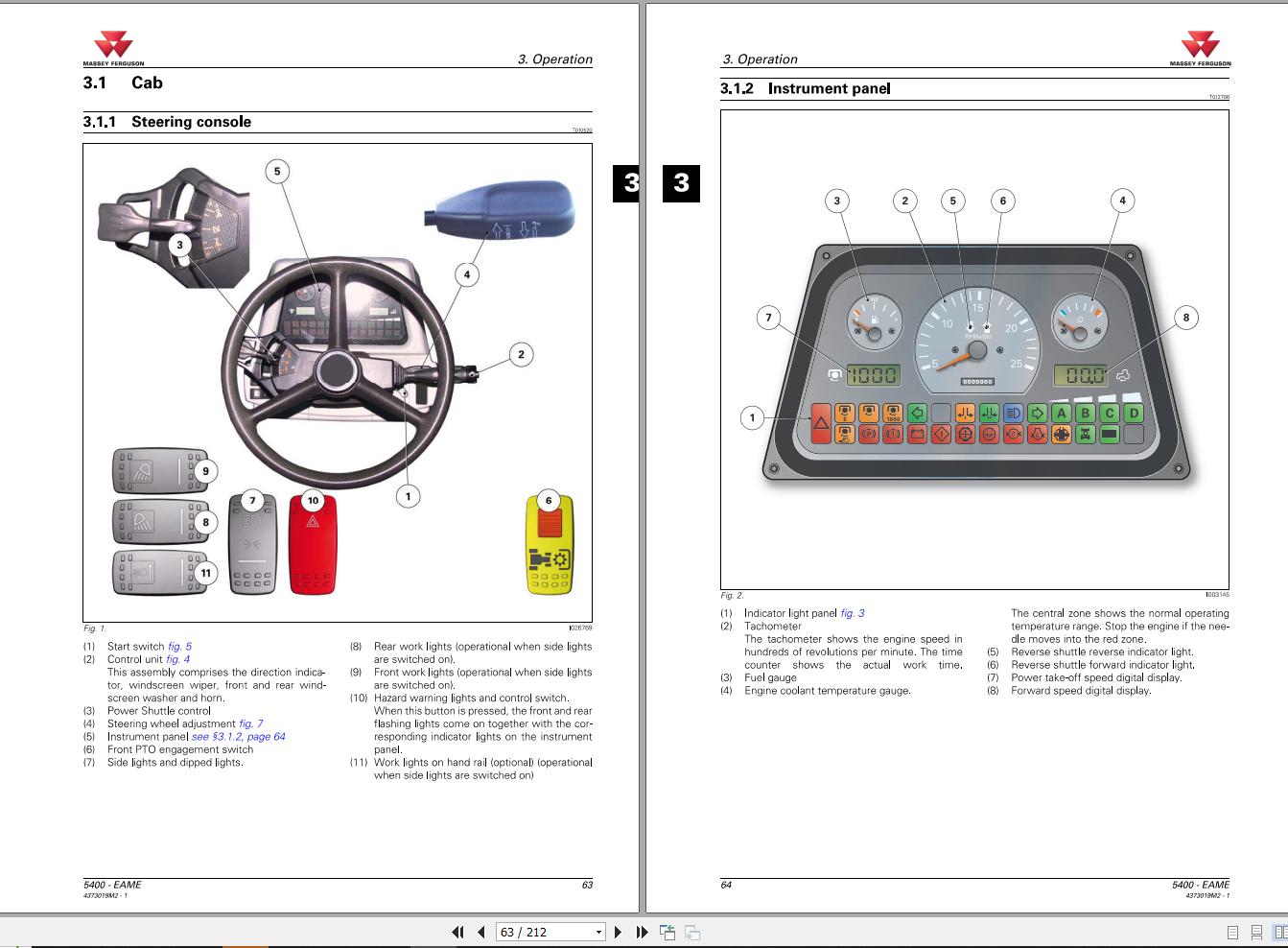This screenshot has height=948, width=1288.
Task: Jump to the last page
Action: click(x=642, y=932)
